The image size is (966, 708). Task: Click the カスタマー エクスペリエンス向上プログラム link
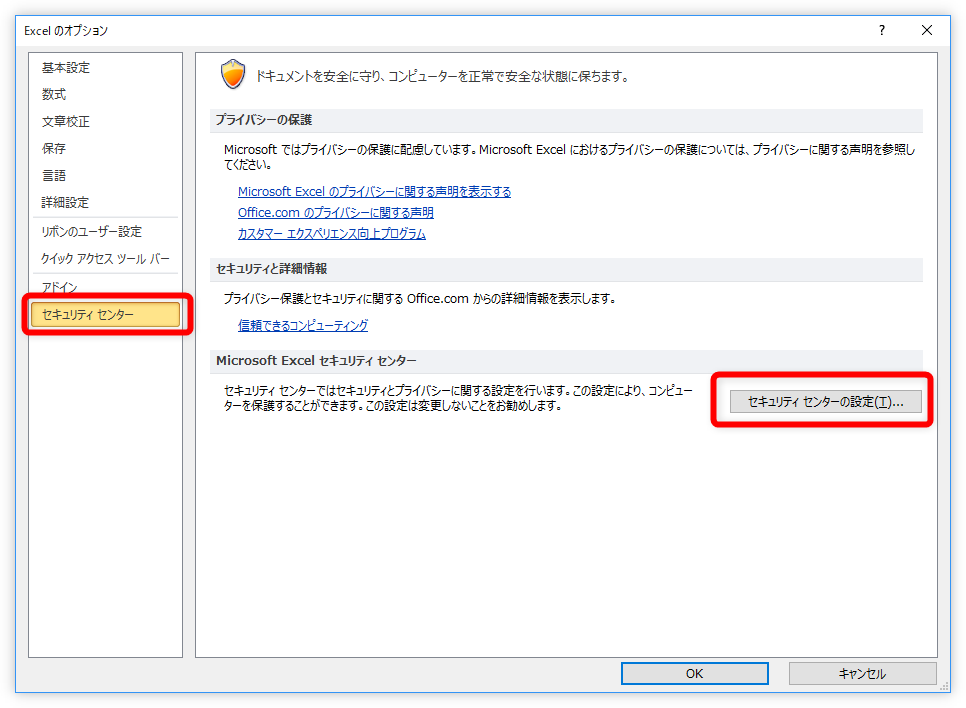tap(331, 234)
